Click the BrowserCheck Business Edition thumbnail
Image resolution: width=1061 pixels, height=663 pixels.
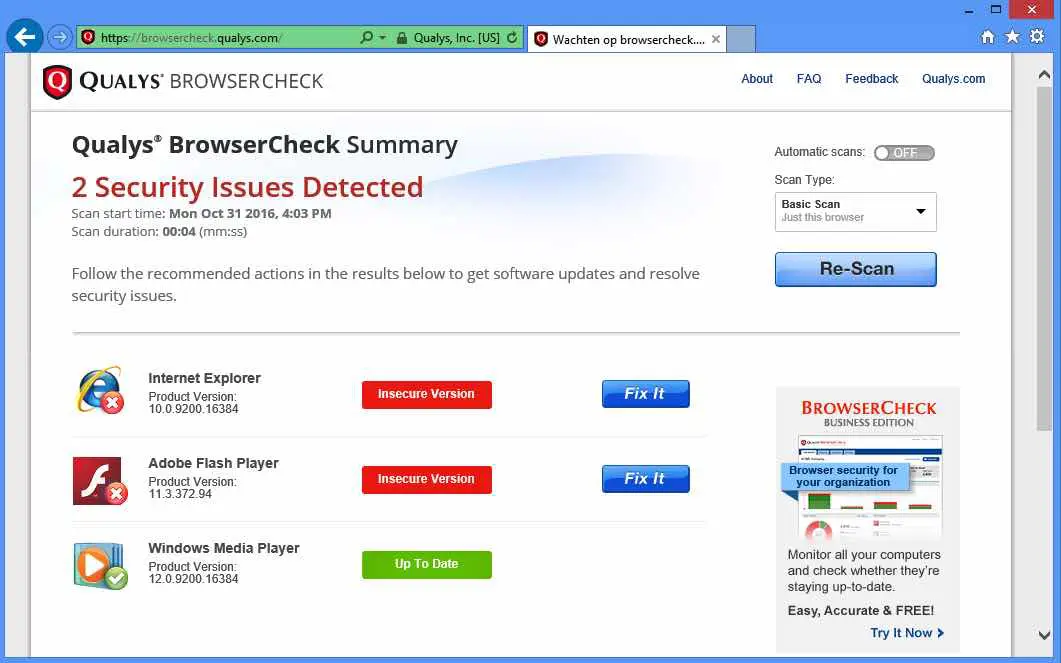click(869, 486)
